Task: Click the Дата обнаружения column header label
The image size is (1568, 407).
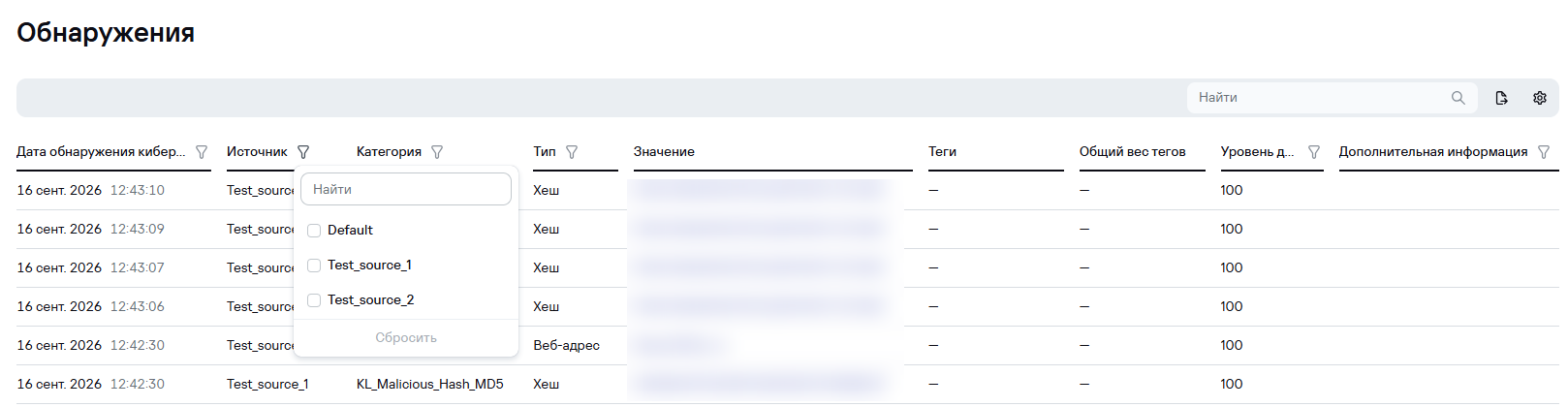Action: [101, 152]
